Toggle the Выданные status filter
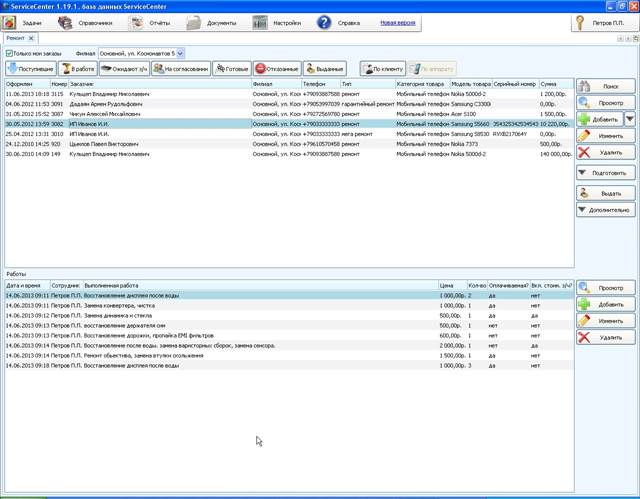The height and width of the screenshot is (499, 640). (x=325, y=69)
